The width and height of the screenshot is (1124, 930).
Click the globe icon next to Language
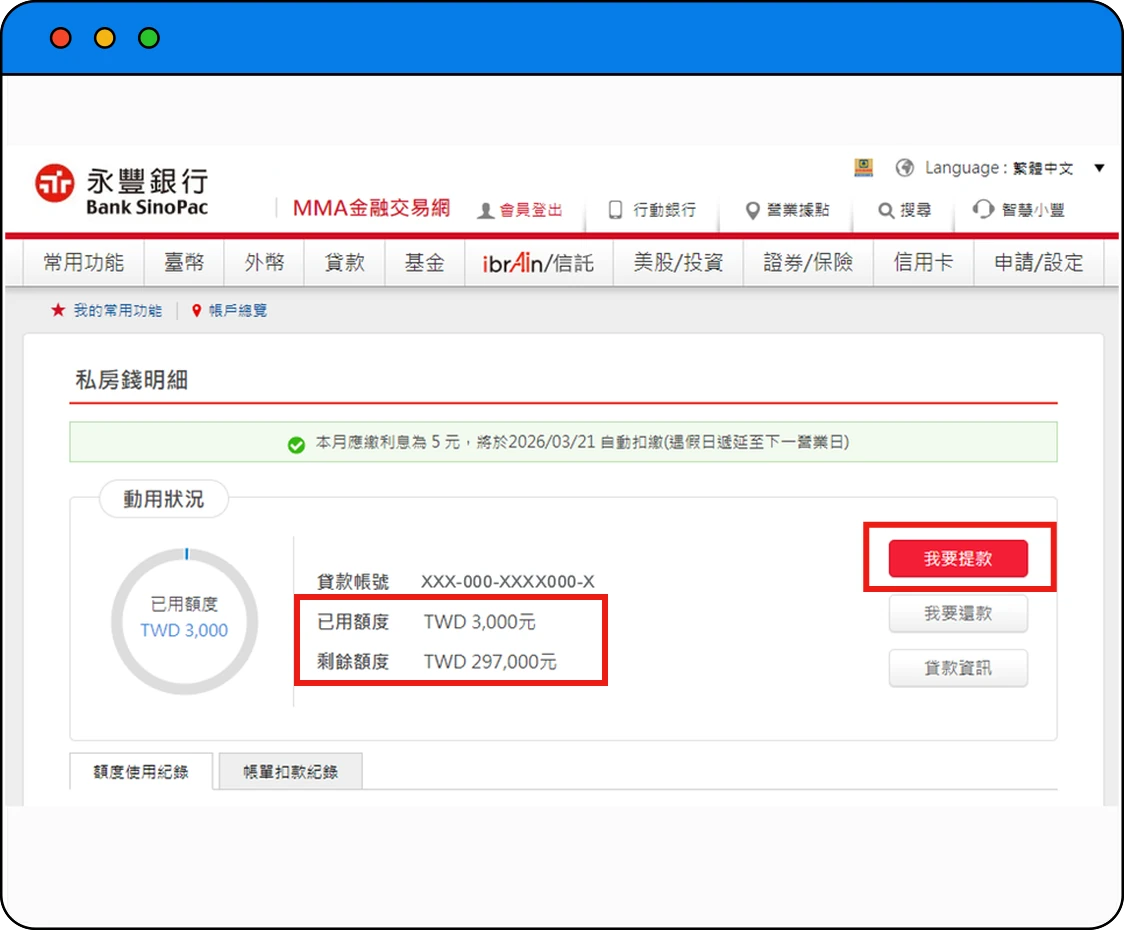click(x=905, y=168)
